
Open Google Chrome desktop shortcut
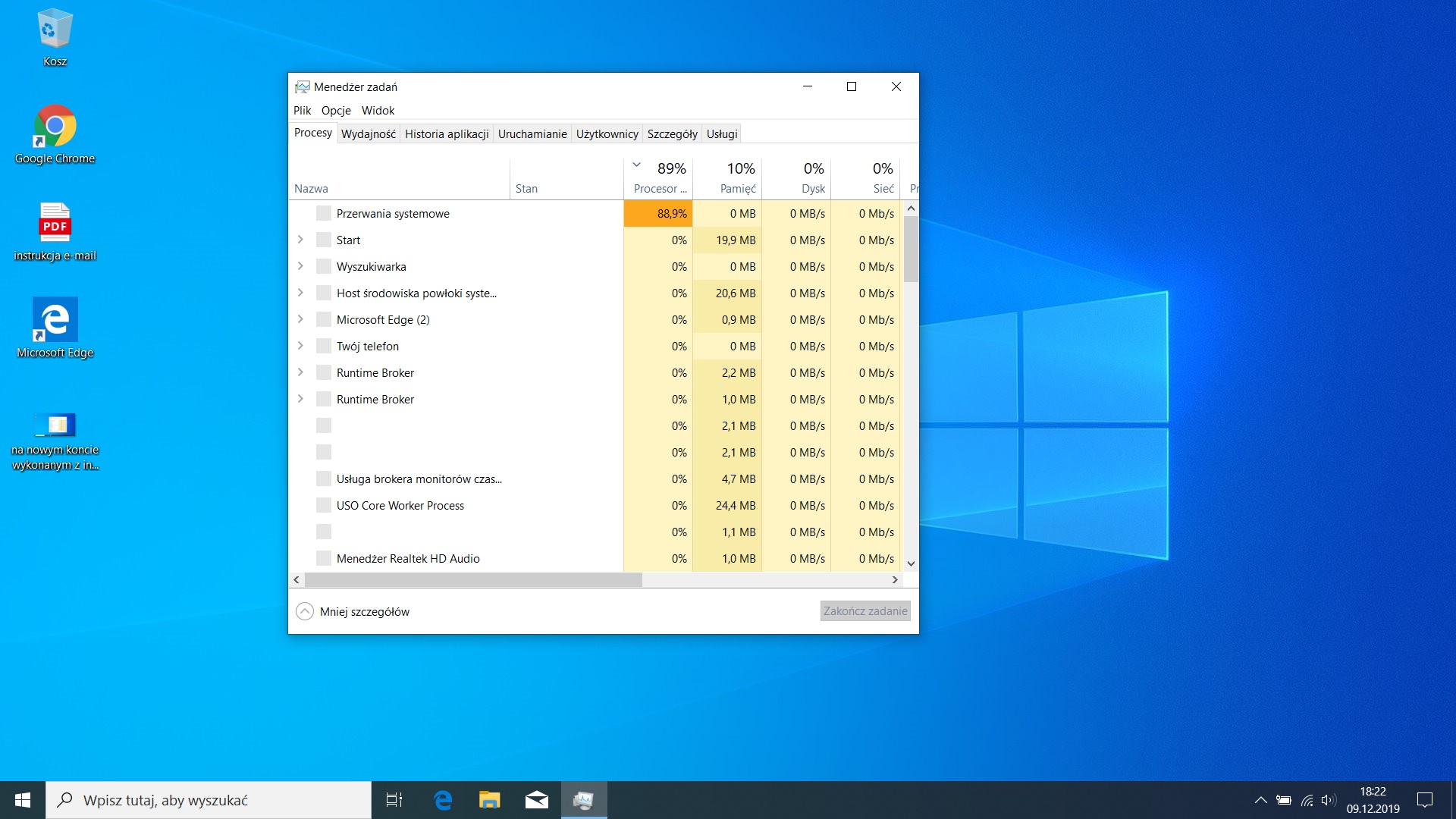(x=55, y=127)
